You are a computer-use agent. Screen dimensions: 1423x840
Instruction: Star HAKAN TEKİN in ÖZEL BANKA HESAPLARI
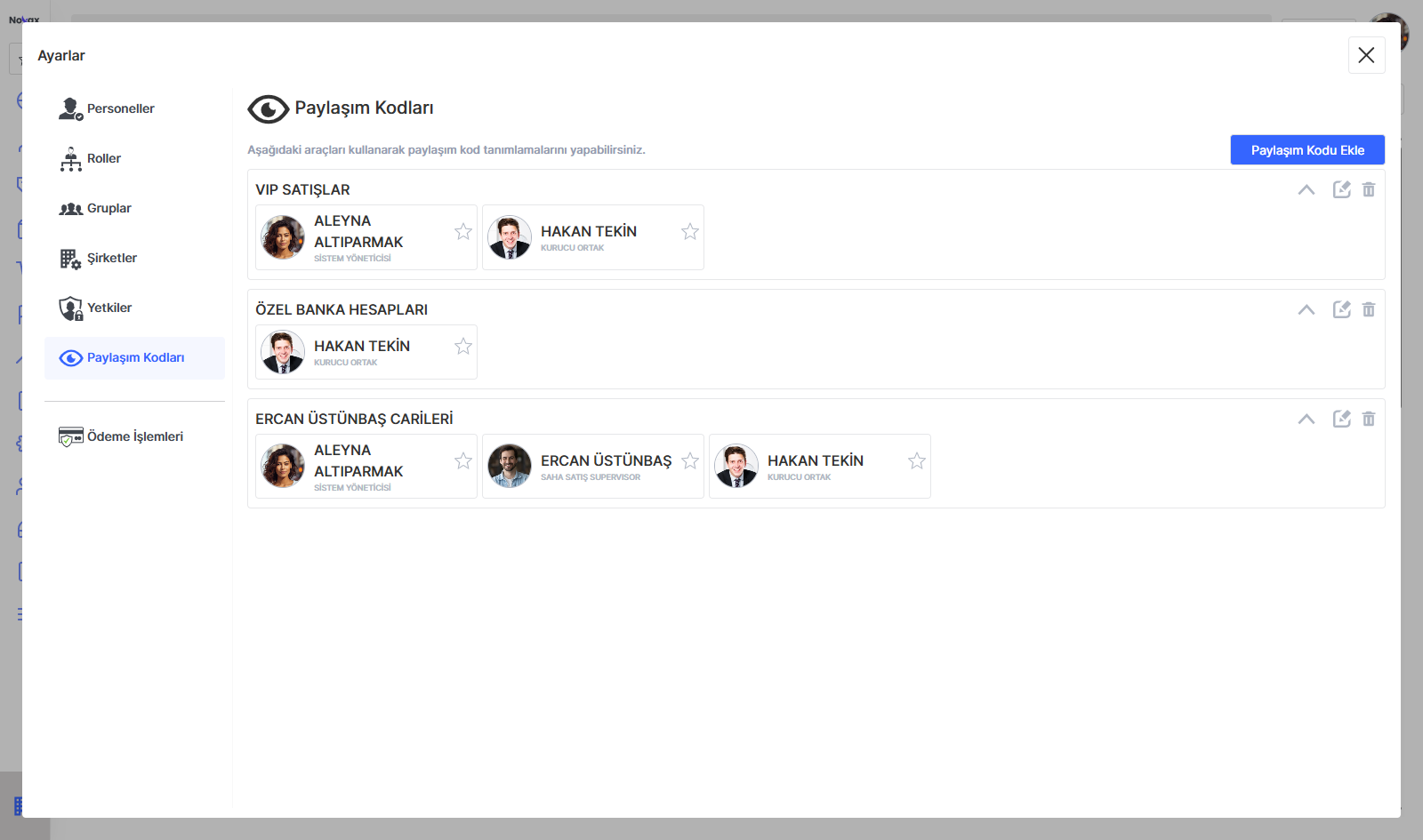[x=463, y=347]
